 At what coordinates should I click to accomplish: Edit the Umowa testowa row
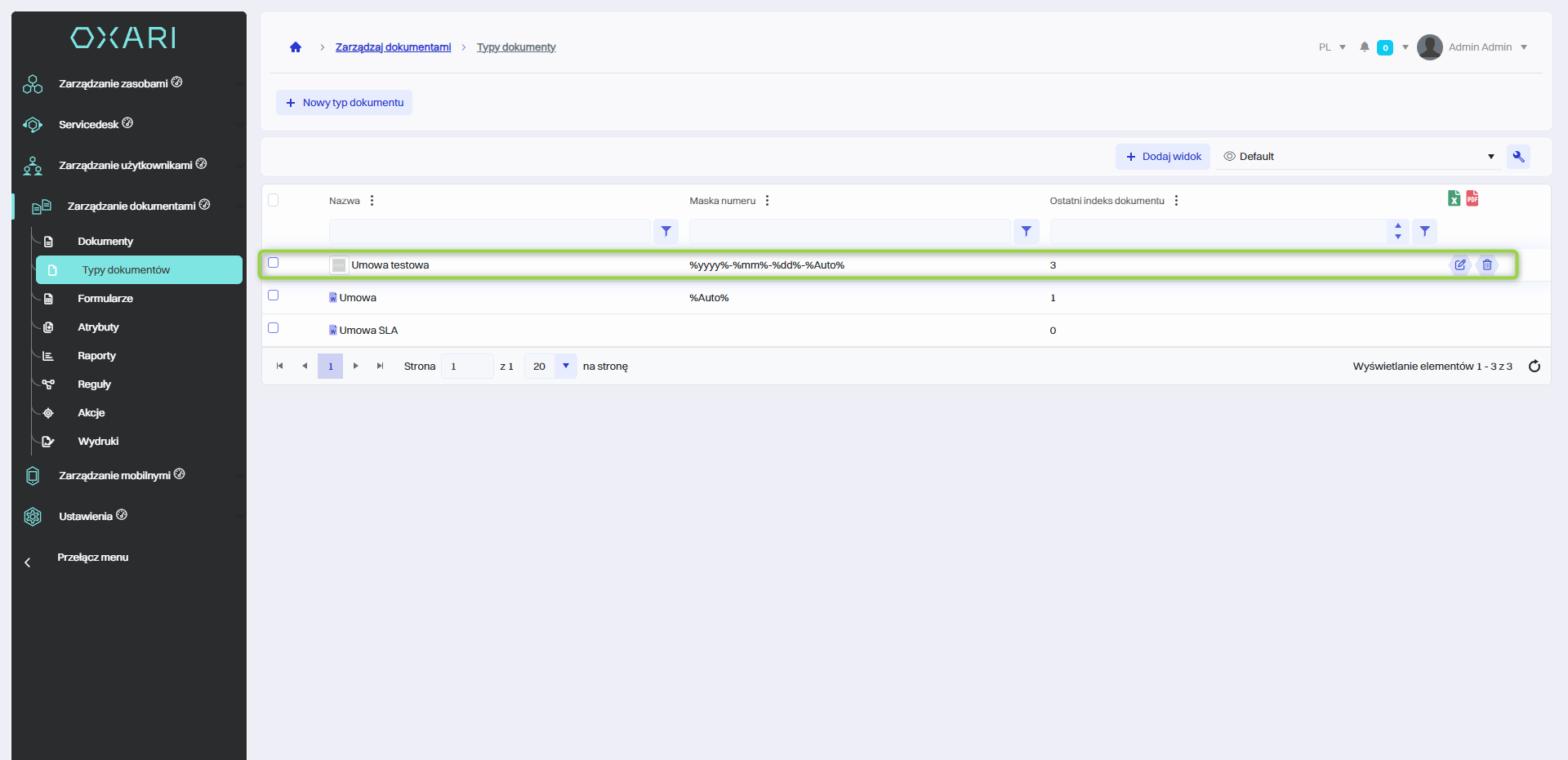click(1459, 264)
